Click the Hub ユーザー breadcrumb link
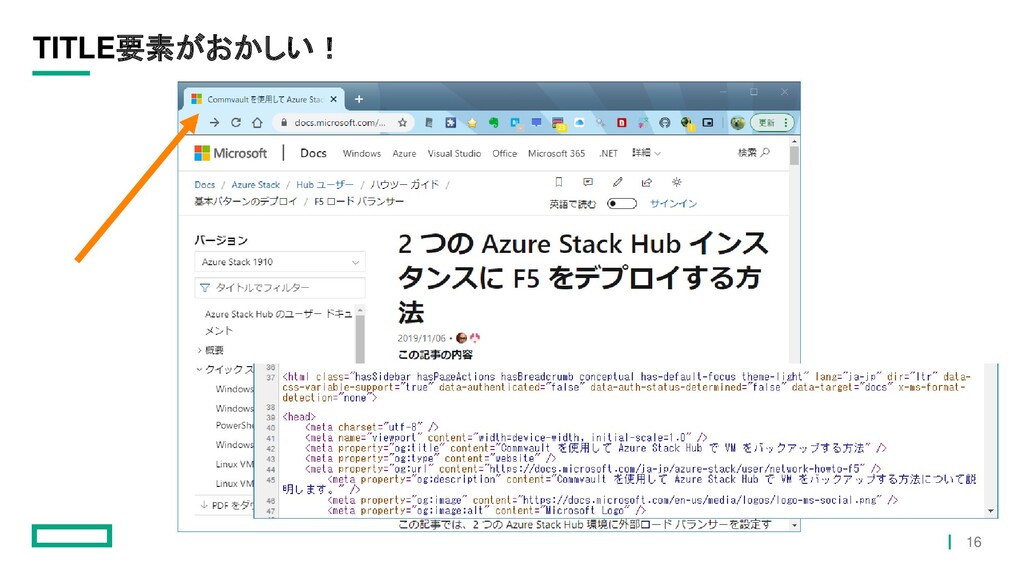The width and height of the screenshot is (1024, 576). tap(325, 185)
